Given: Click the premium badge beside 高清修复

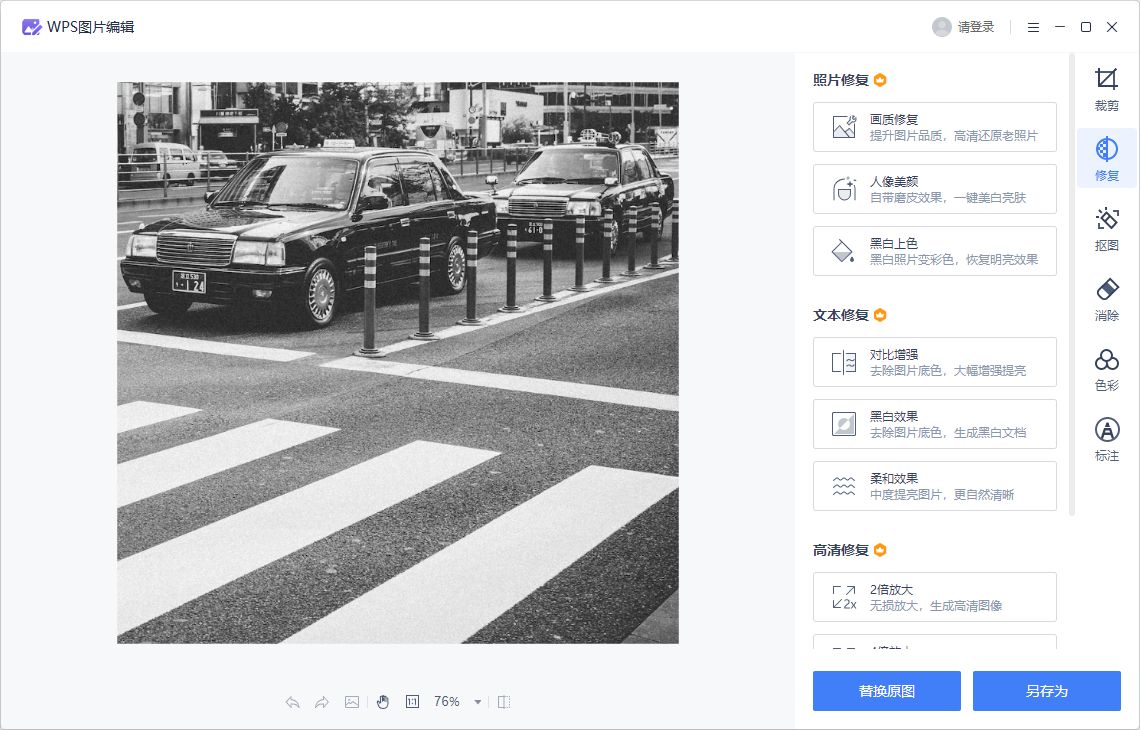Looking at the screenshot, I should coord(880,550).
